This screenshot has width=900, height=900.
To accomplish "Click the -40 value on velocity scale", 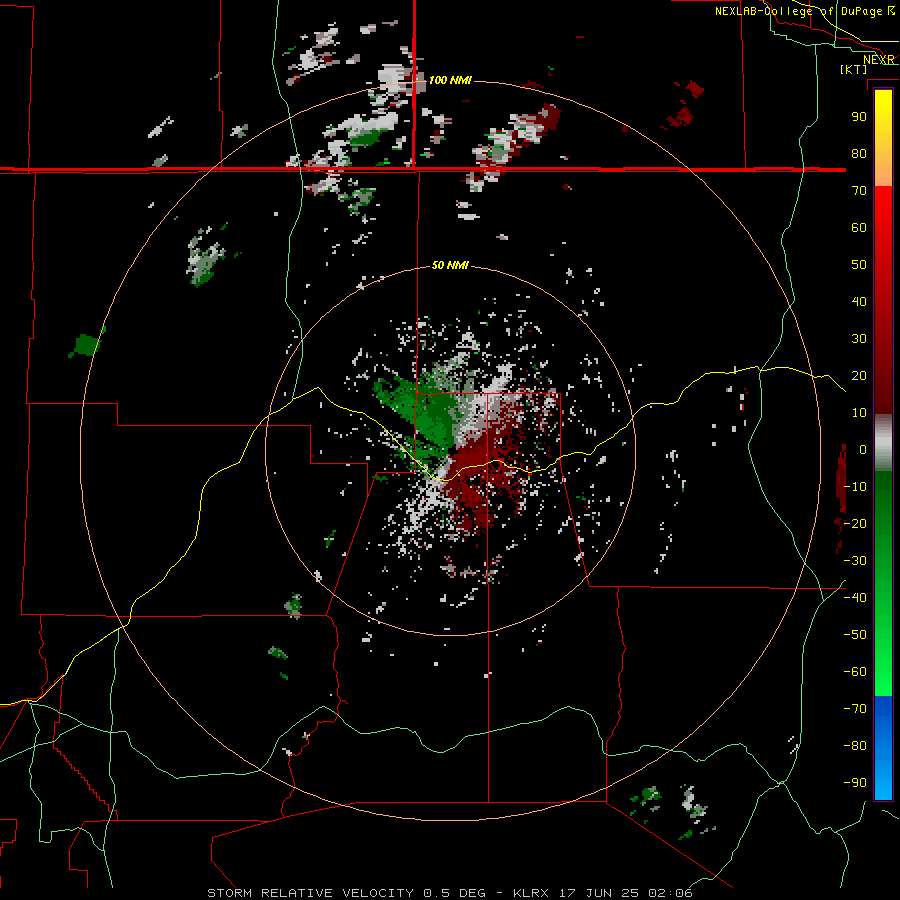I will 856,598.
